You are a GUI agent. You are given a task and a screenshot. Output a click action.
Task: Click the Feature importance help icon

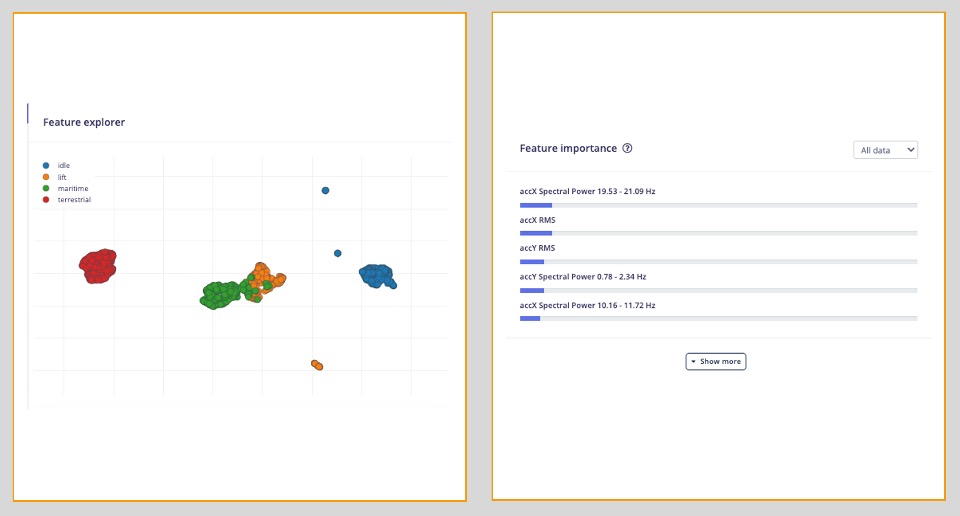[x=627, y=149]
